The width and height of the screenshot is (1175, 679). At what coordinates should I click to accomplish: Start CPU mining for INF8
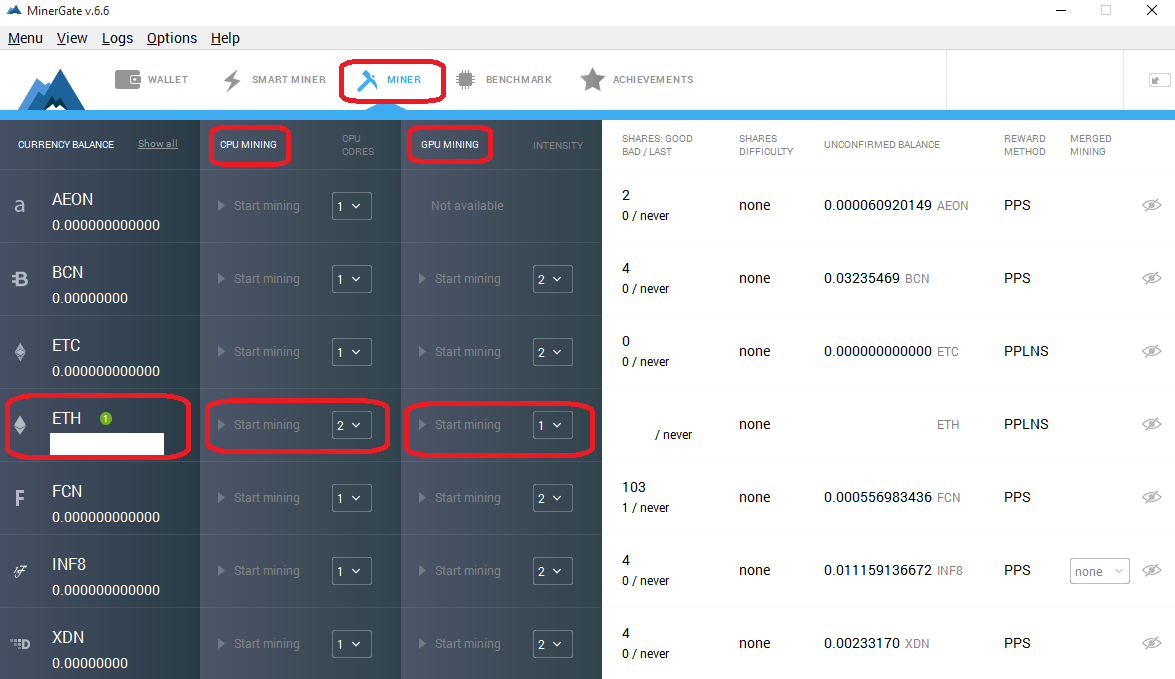coord(259,571)
